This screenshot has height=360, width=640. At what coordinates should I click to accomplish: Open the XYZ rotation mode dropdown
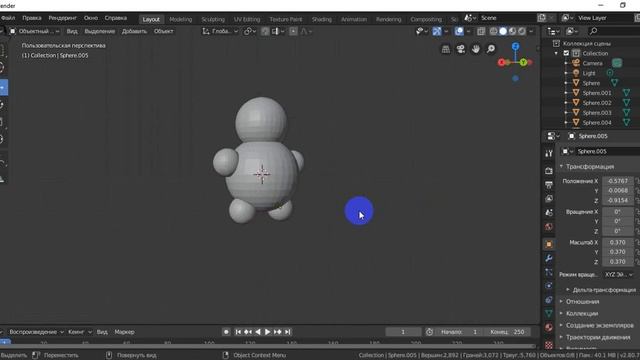[x=618, y=275]
